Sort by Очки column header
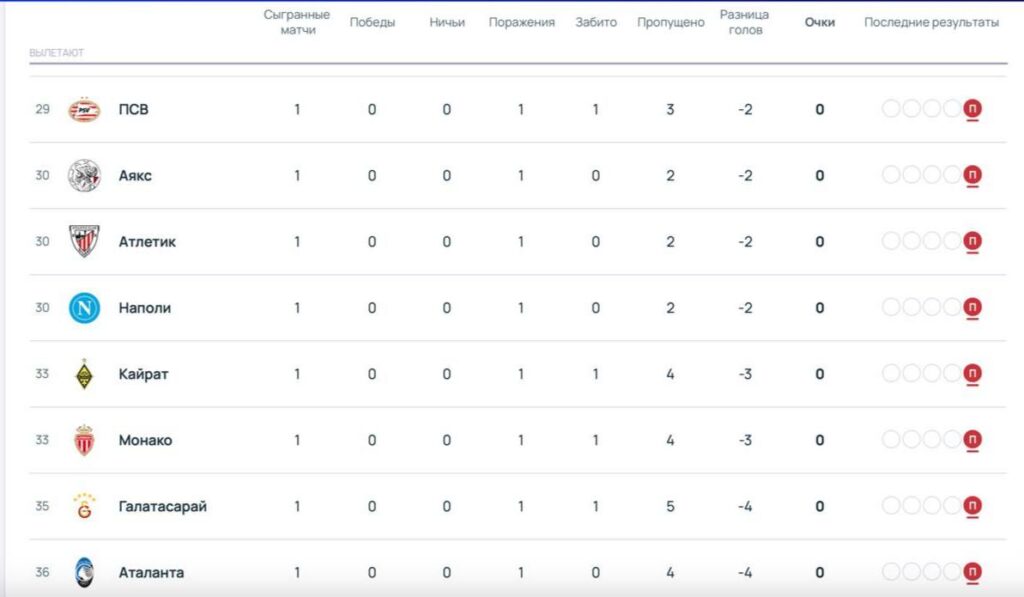Viewport: 1024px width, 597px height. pyautogui.click(x=820, y=22)
